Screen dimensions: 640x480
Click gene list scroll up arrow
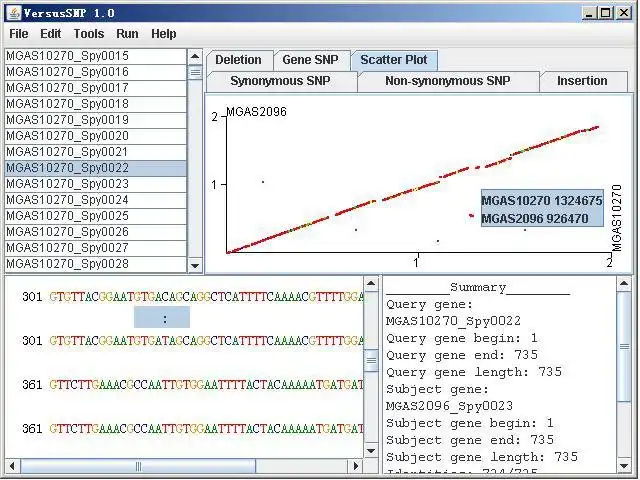tap(195, 56)
